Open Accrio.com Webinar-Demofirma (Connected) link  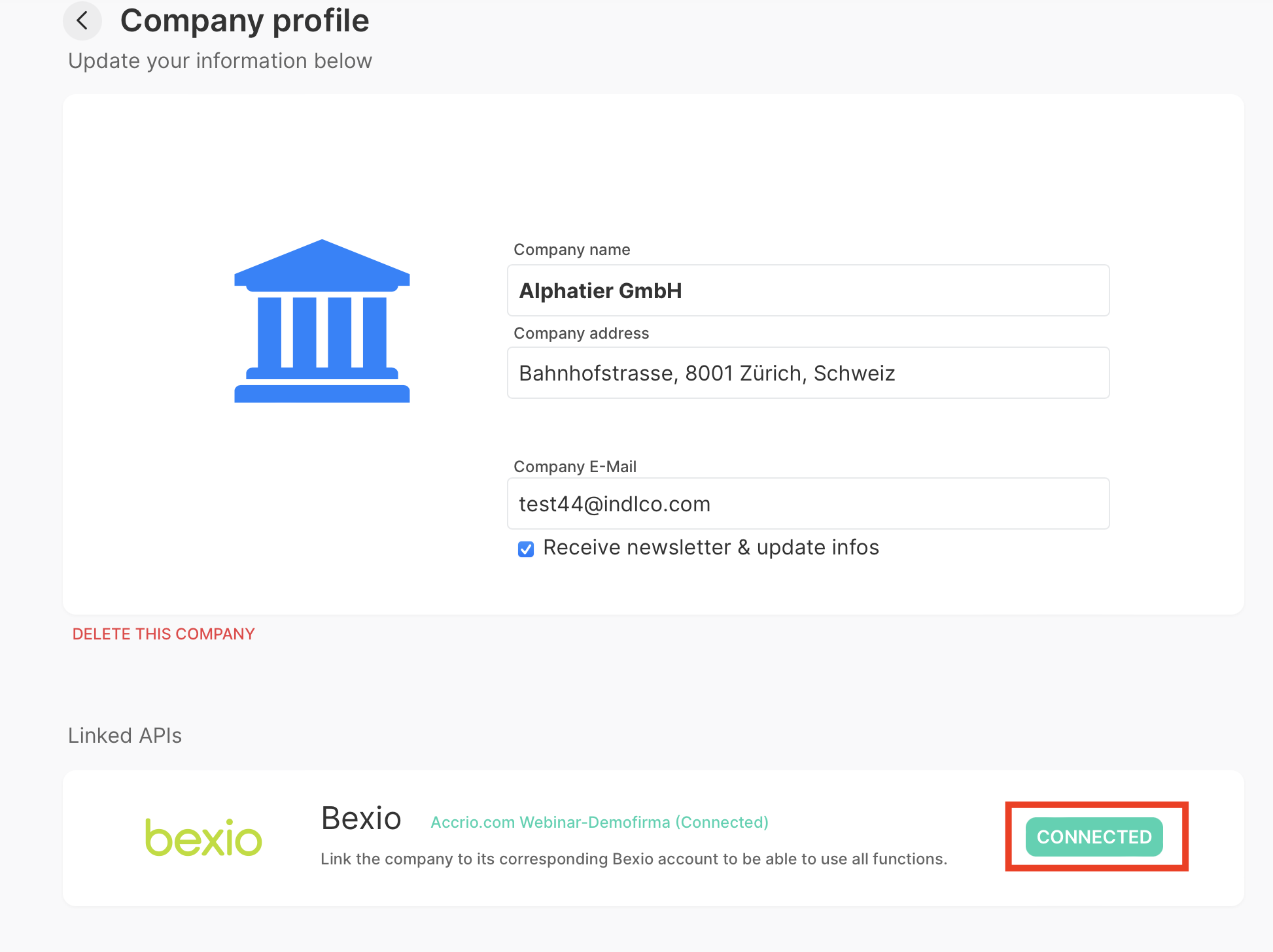(x=599, y=822)
